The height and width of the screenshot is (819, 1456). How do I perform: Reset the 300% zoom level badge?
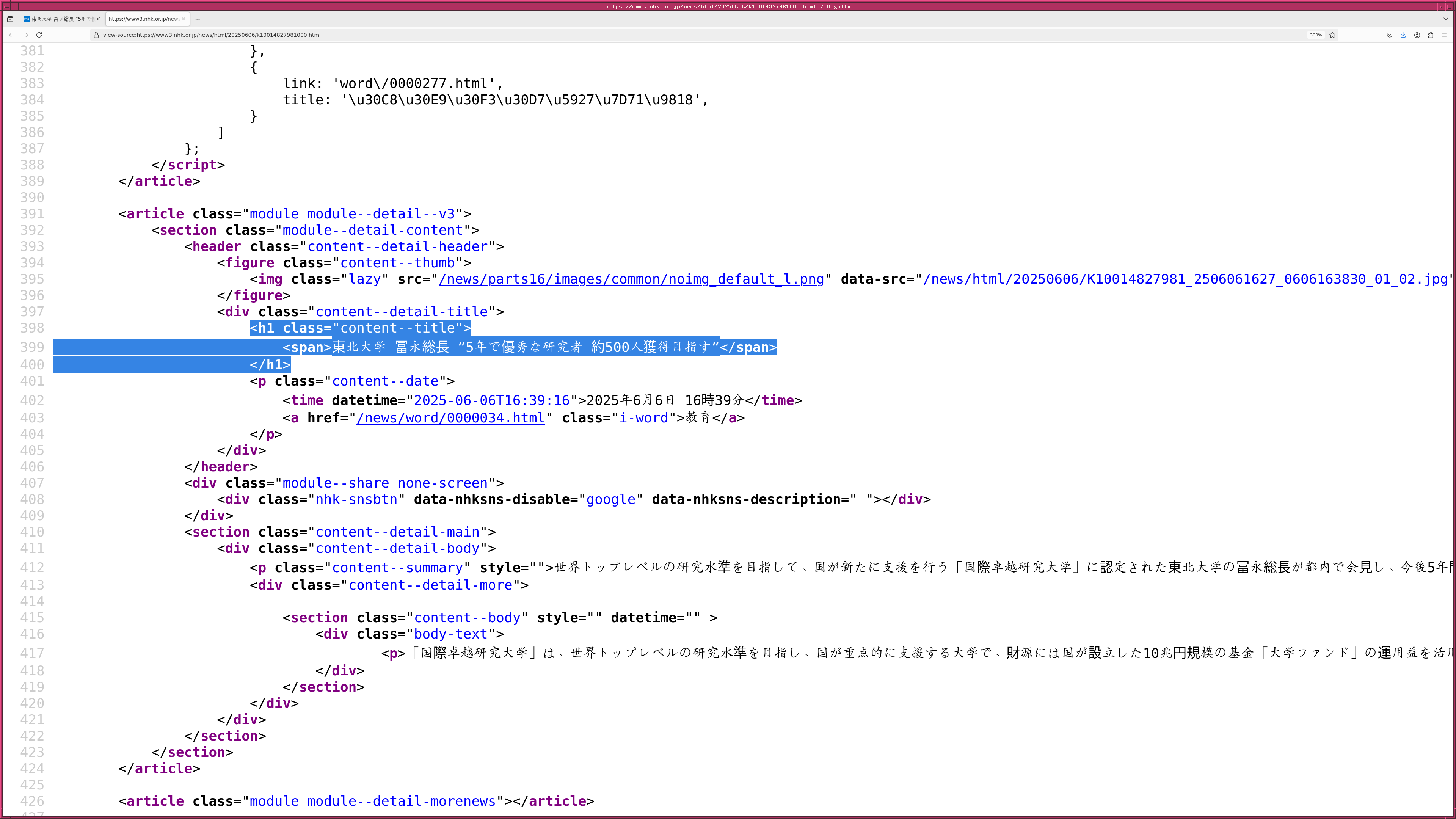(1316, 35)
